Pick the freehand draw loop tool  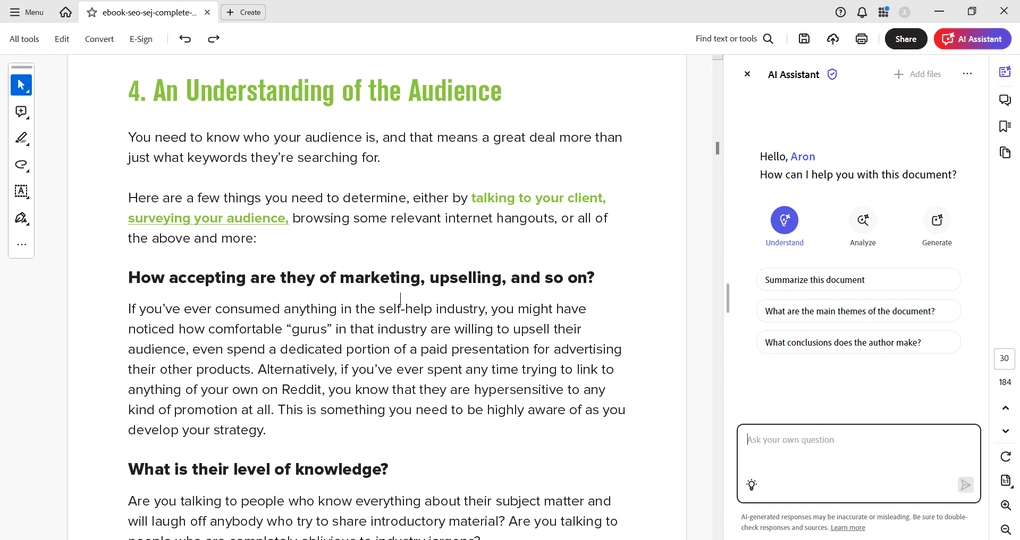click(x=21, y=165)
